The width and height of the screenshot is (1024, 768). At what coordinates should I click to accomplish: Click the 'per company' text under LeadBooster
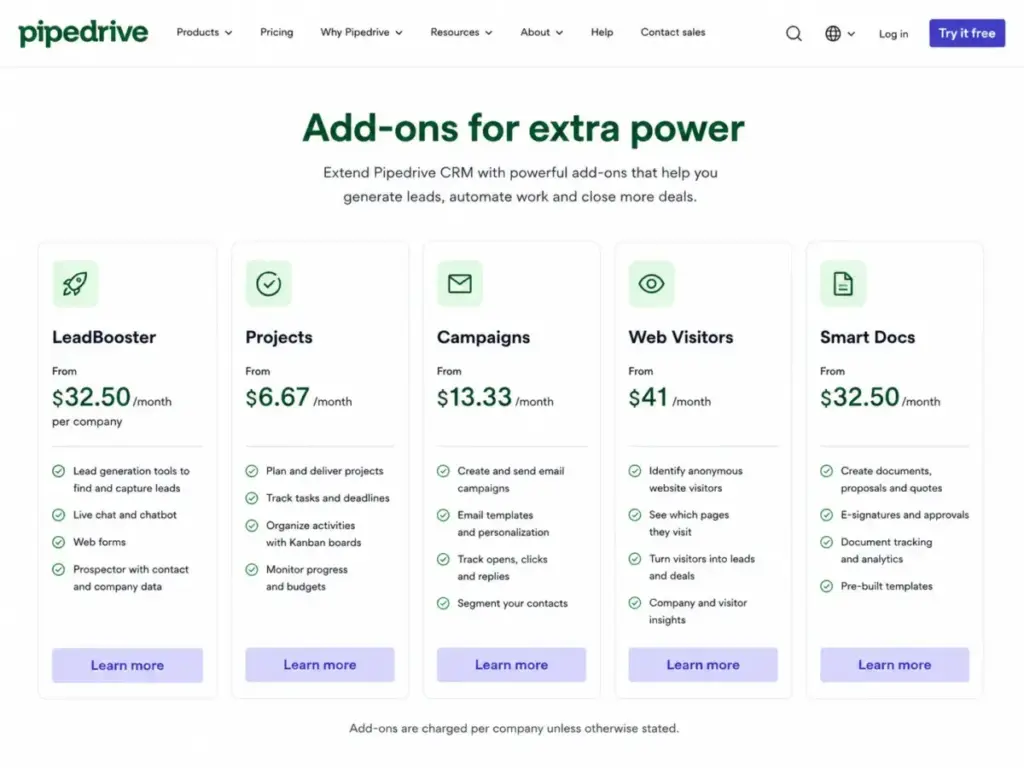coord(88,422)
